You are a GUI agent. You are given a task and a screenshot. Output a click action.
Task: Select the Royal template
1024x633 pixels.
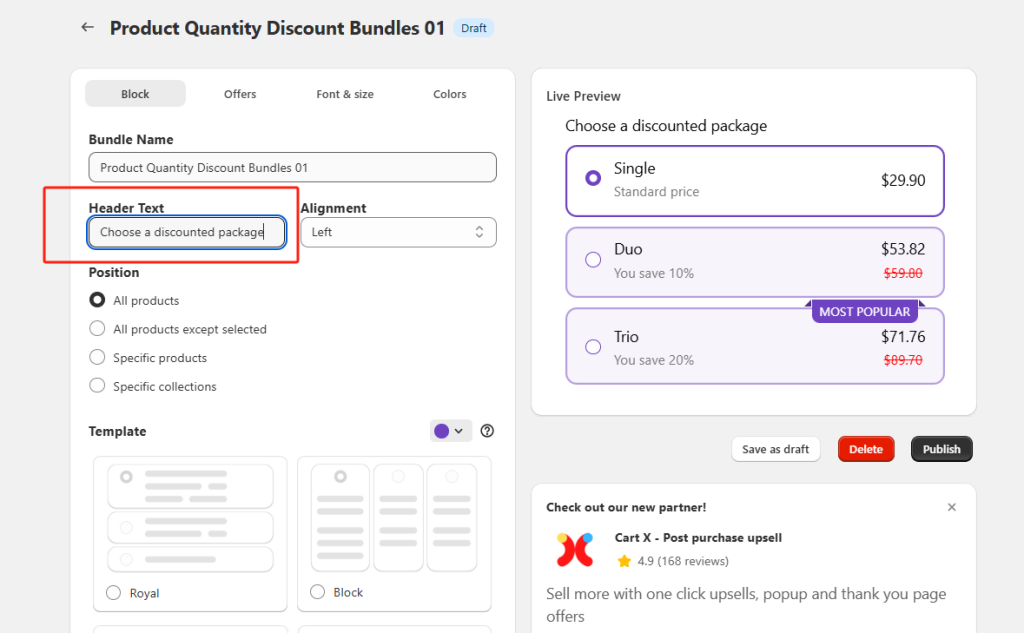click(113, 592)
